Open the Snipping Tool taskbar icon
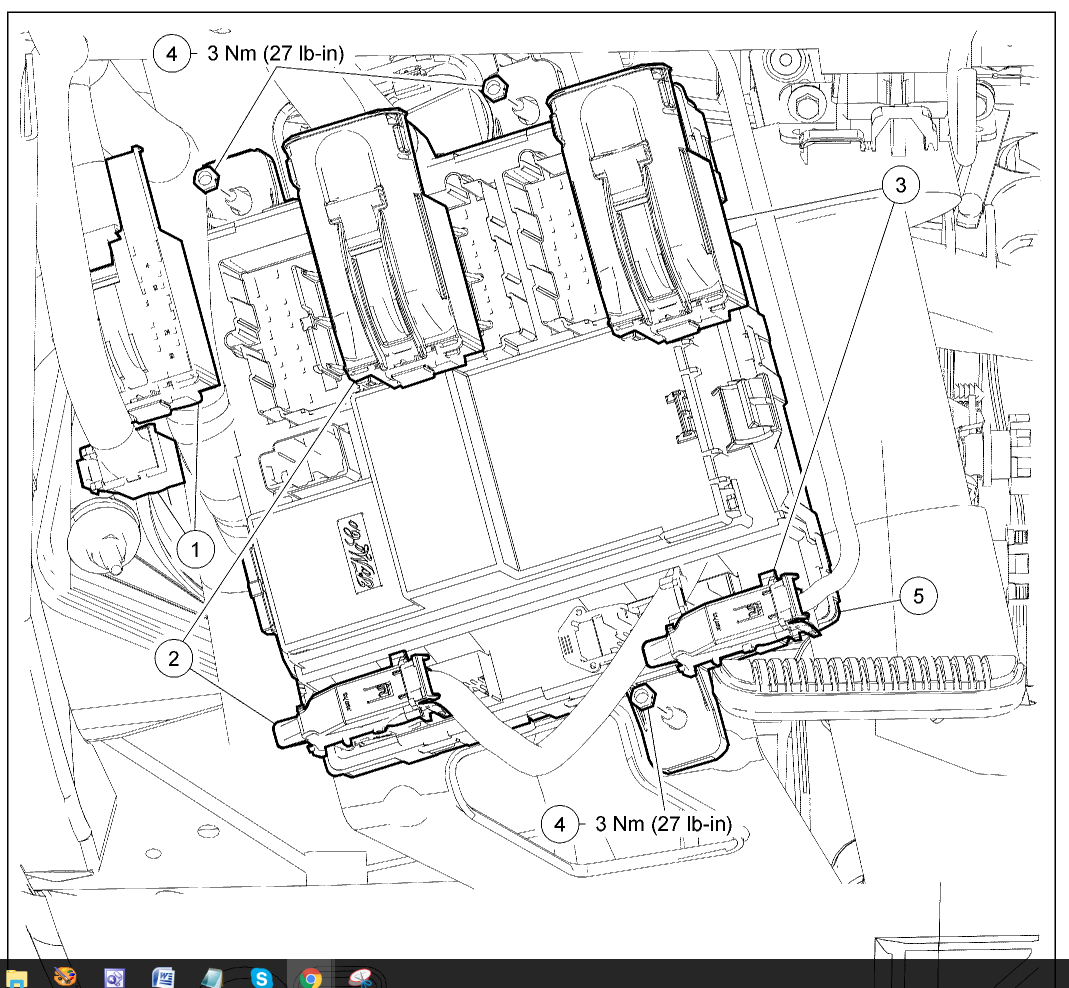The image size is (1069, 988). (x=360, y=978)
